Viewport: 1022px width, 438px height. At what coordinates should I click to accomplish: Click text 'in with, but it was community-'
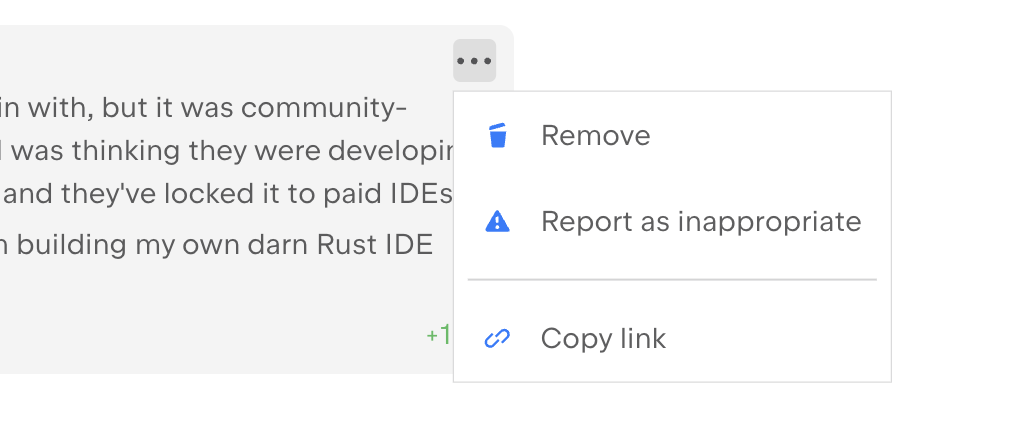pos(203,108)
